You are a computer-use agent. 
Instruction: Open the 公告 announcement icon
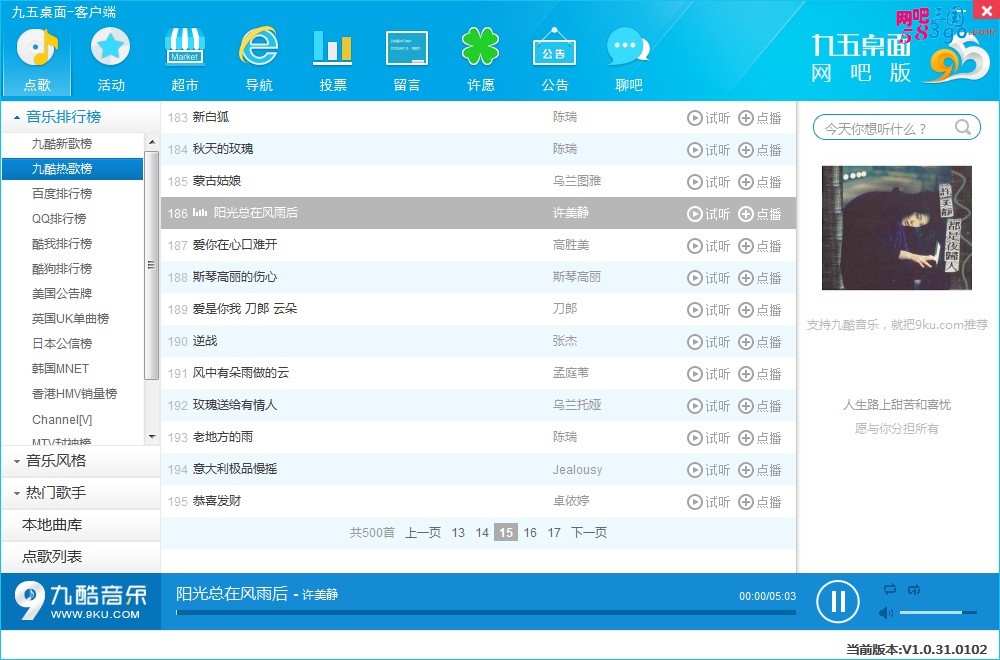tap(554, 60)
